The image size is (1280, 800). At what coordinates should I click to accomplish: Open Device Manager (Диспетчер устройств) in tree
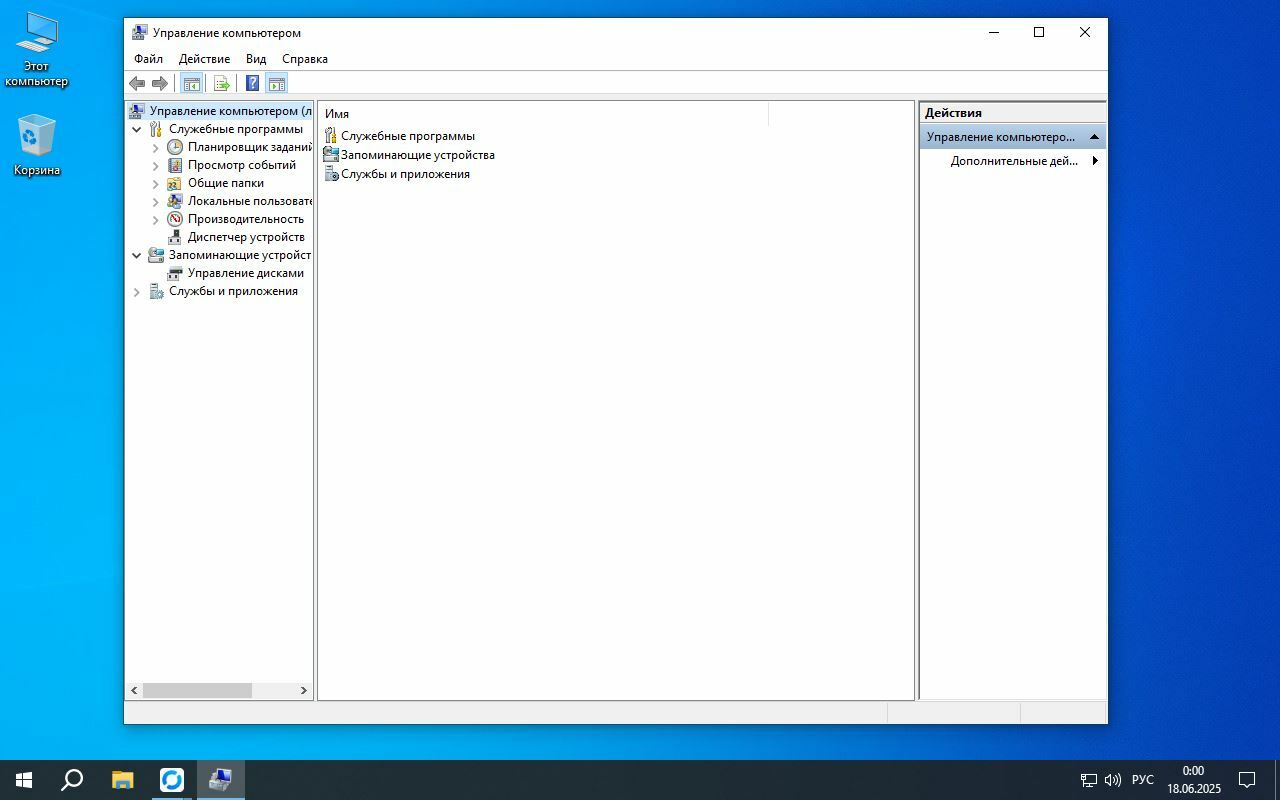[x=245, y=237]
